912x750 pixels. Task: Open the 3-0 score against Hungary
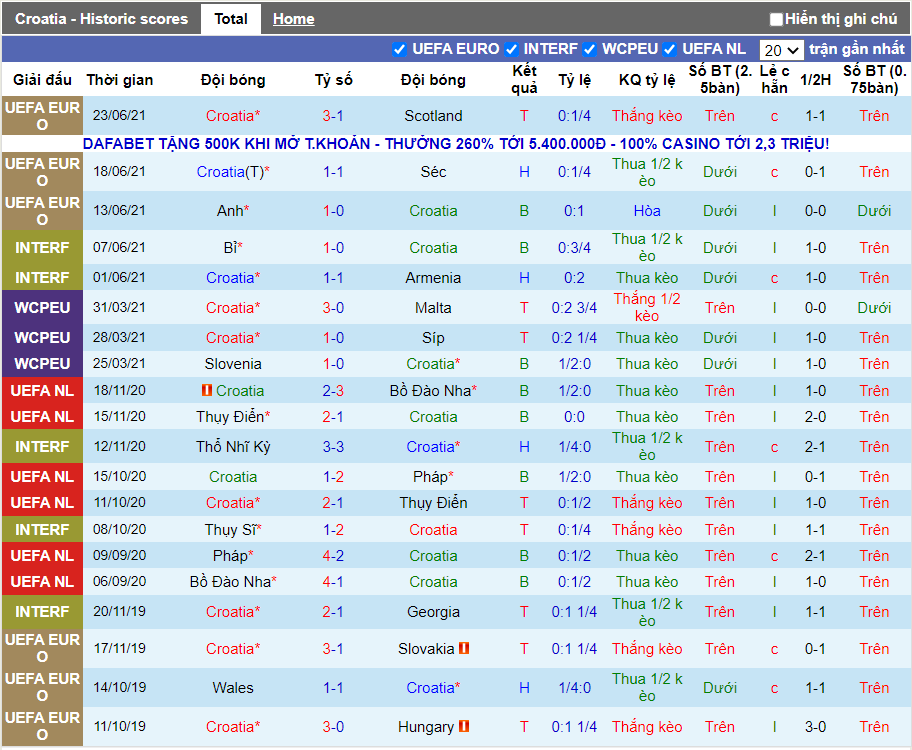pyautogui.click(x=333, y=727)
